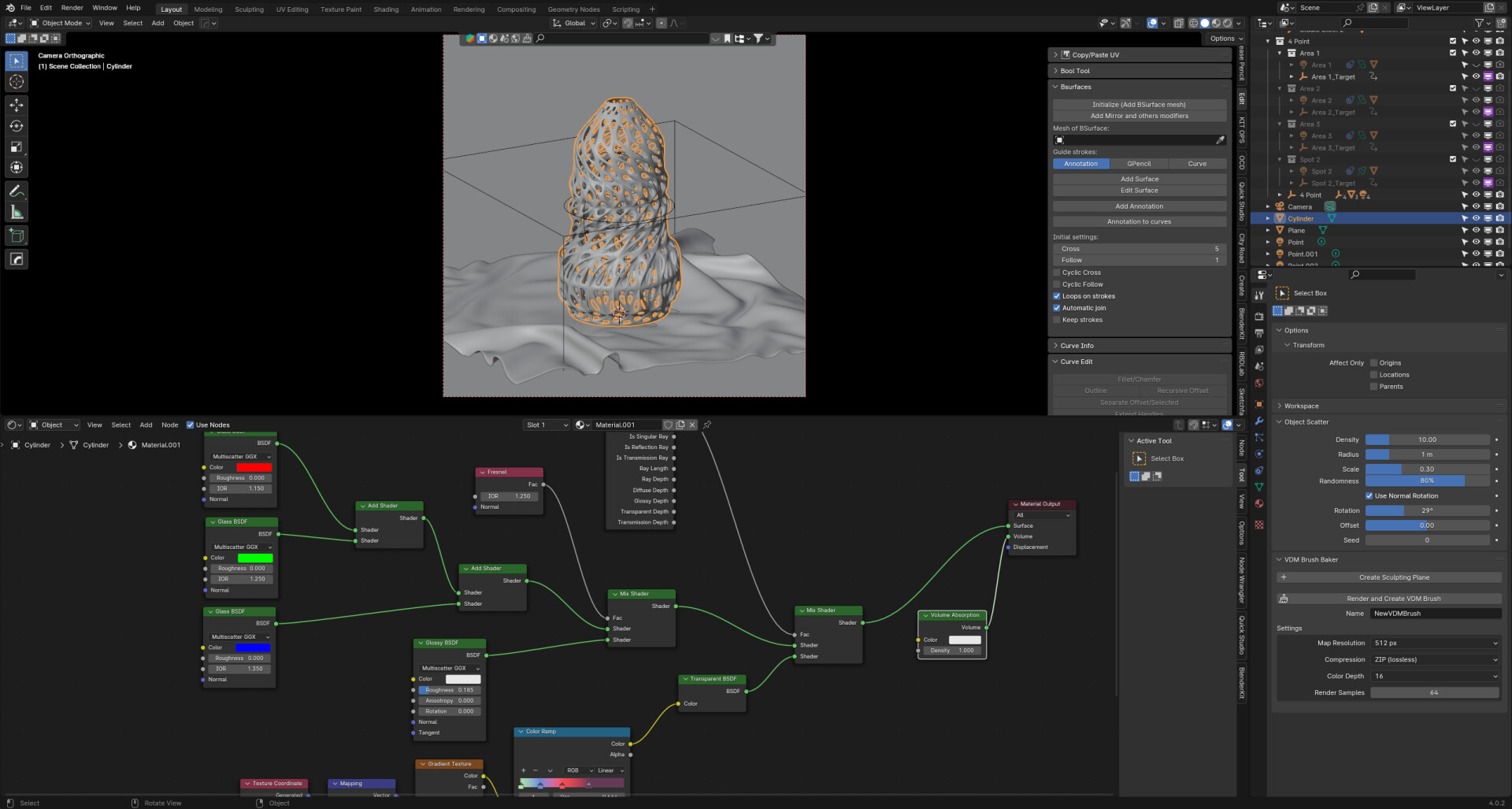Select the Add Cube tool

point(17,236)
